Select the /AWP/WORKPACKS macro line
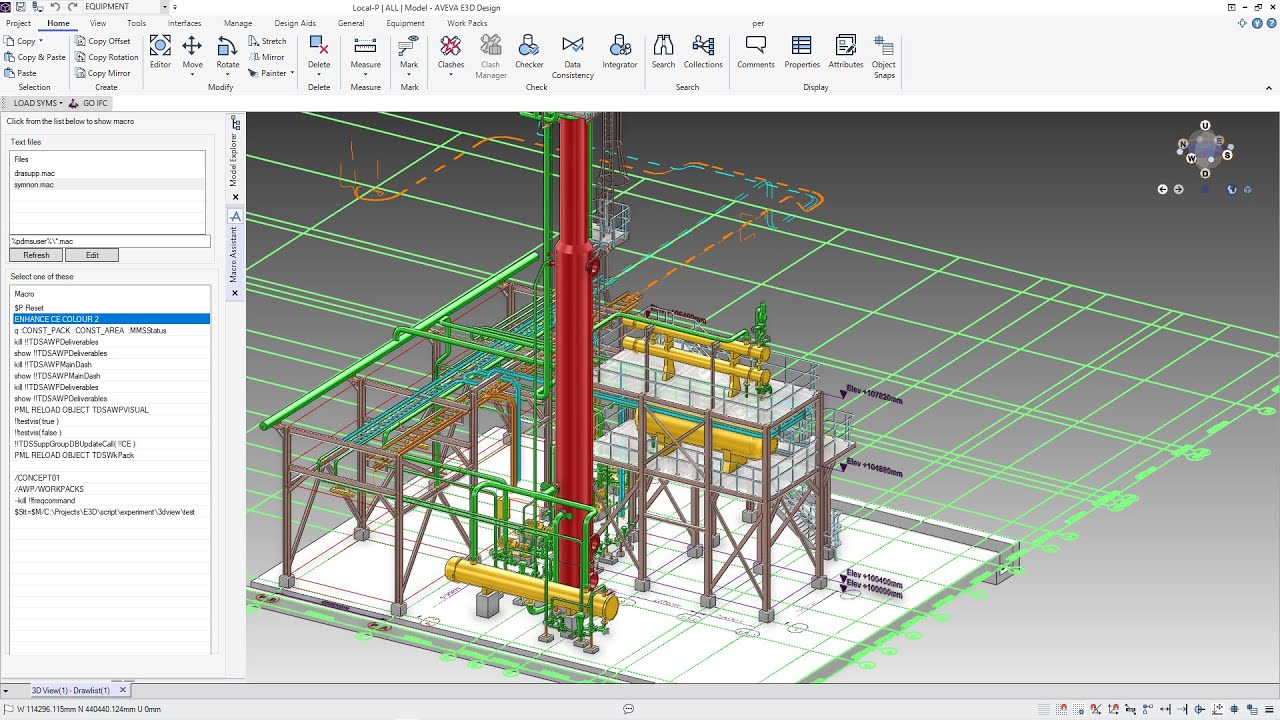 [x=111, y=489]
